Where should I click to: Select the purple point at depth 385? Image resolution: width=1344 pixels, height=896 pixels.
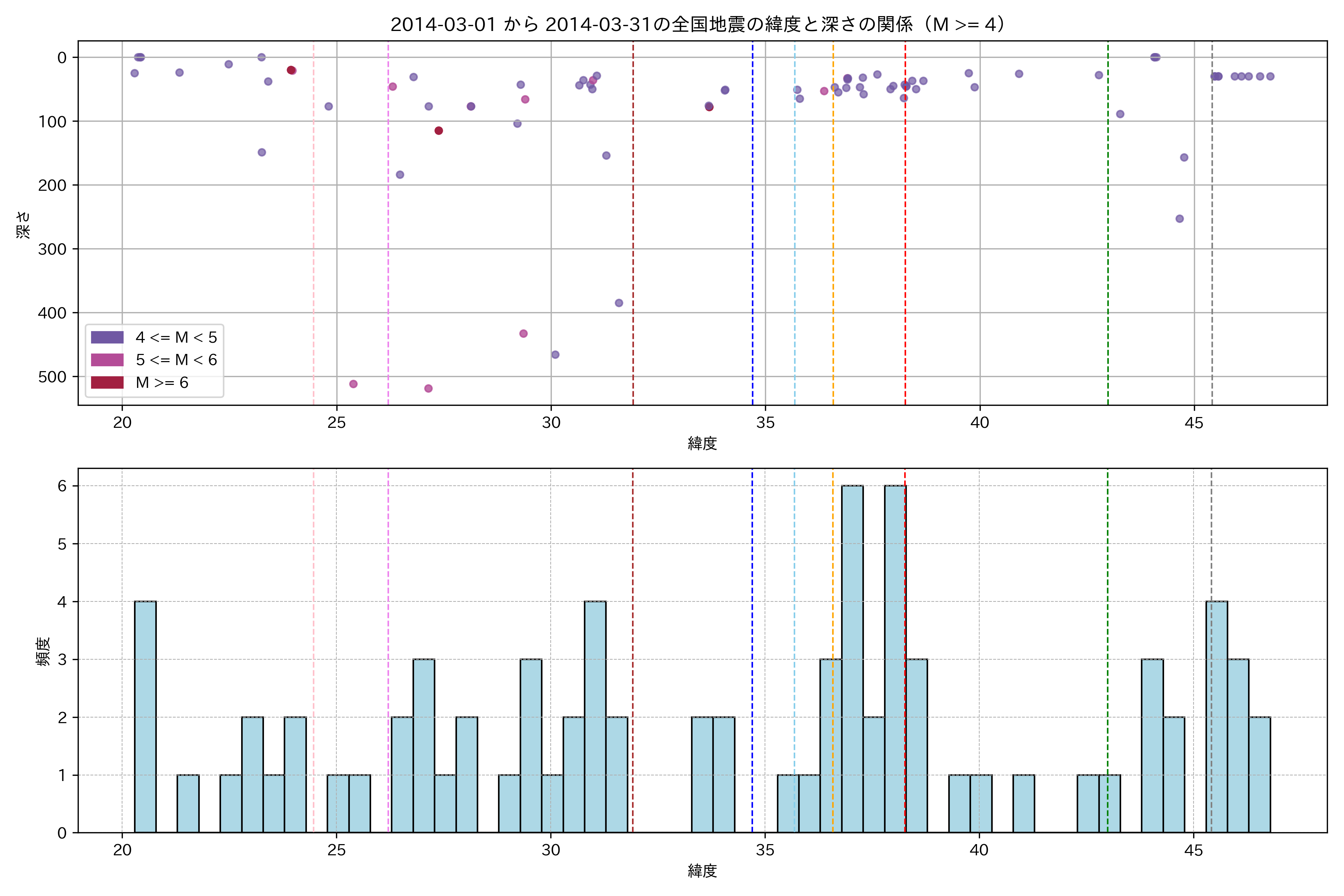(619, 303)
